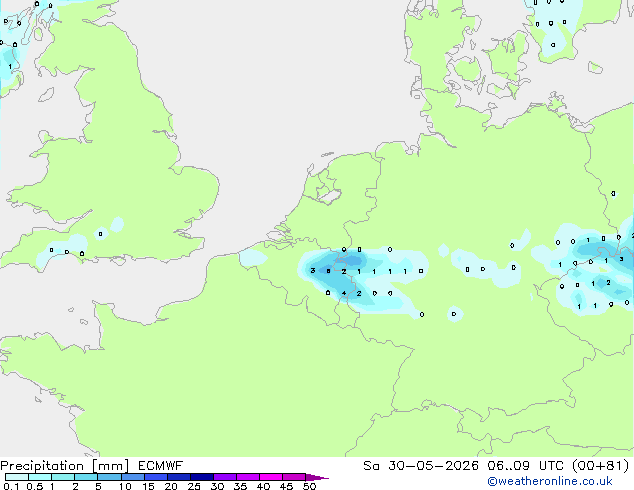Click the 25–30 mm legend color swatch
Screen dimensions: 634x490
tap(202, 477)
